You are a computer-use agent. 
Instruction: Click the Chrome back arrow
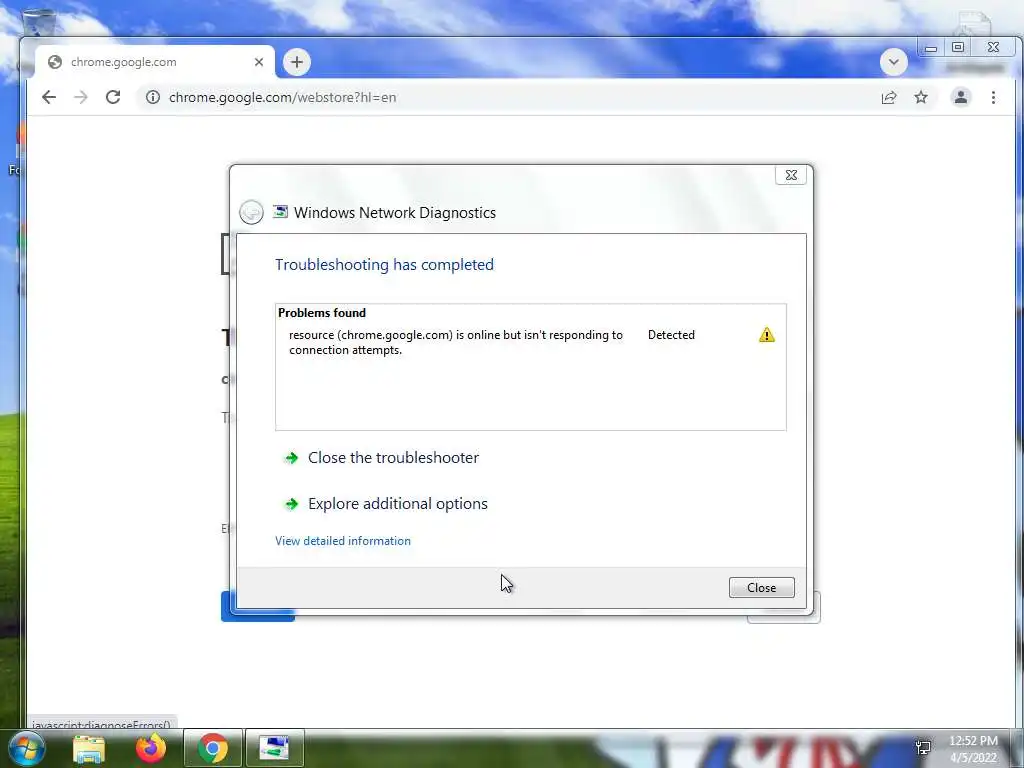point(49,97)
